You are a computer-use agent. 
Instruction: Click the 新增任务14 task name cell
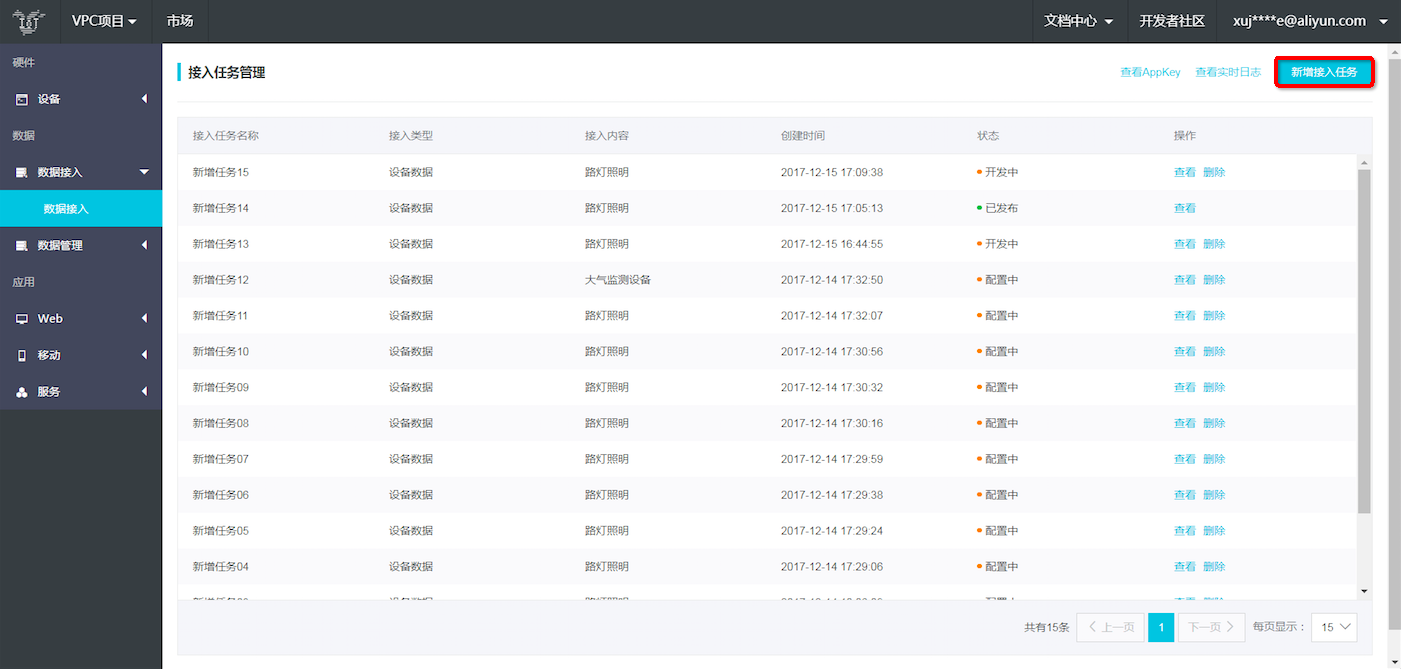[221, 208]
